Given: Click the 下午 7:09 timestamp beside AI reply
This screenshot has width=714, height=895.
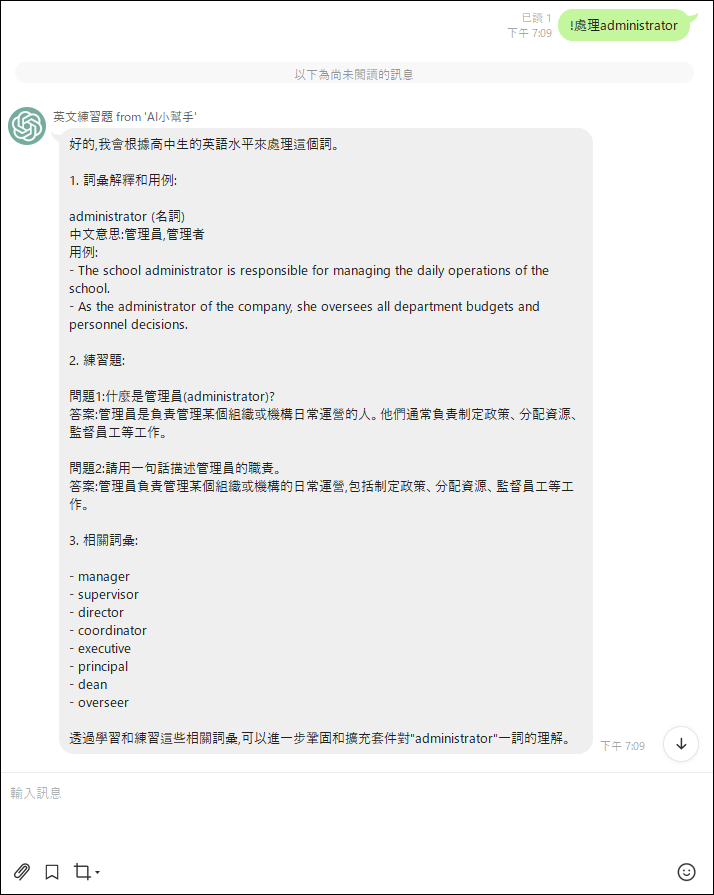Looking at the screenshot, I should tap(622, 746).
